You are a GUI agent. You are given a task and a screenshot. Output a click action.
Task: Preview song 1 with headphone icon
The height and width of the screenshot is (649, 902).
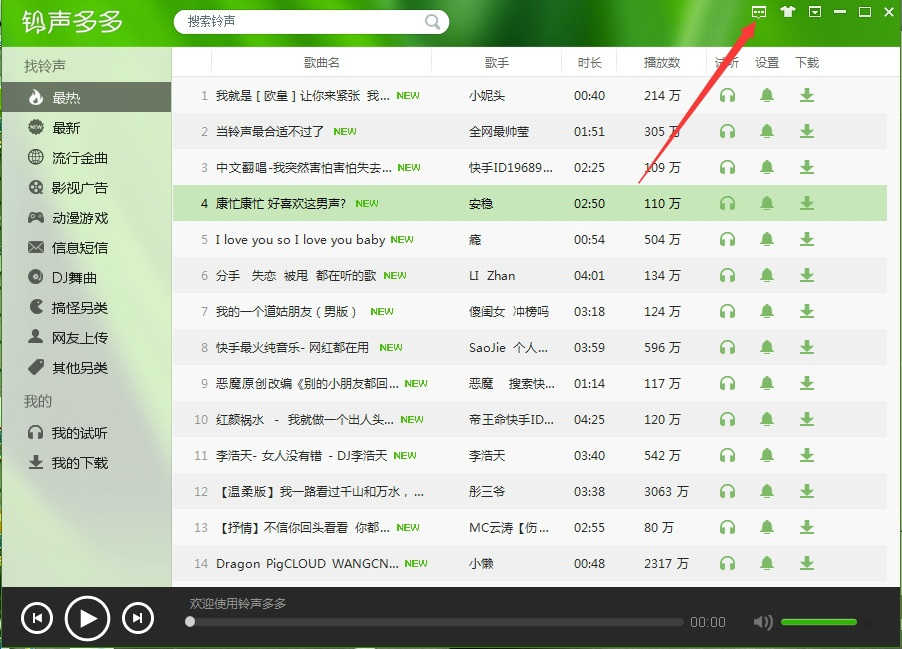(x=727, y=96)
